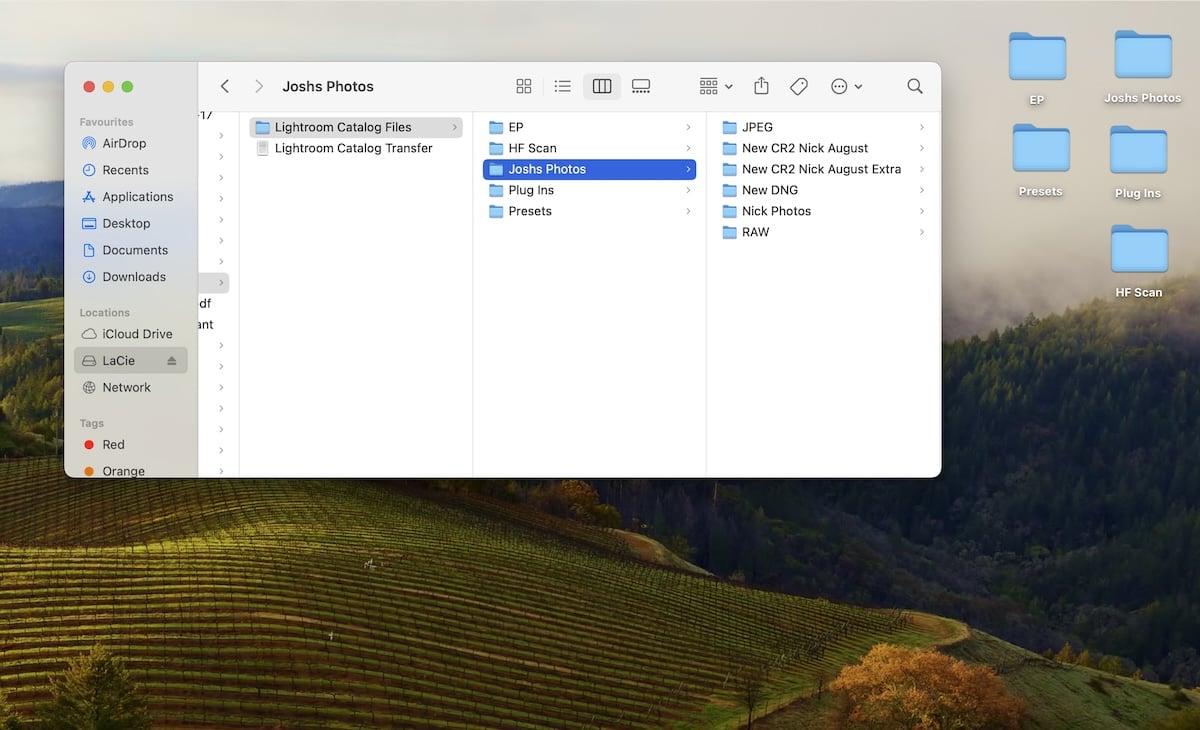
Task: Click the Tags icon in the toolbar
Action: [798, 86]
